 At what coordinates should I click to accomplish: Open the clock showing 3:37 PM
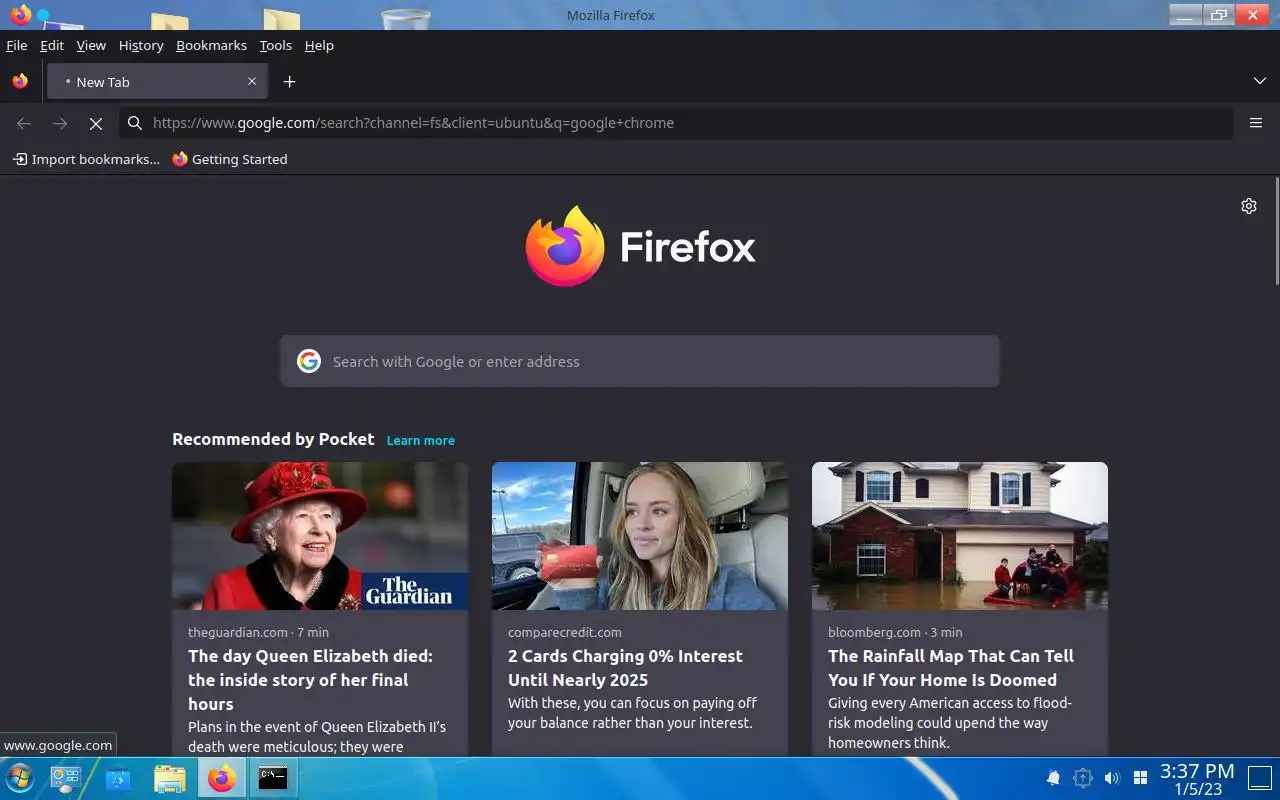point(1197,779)
